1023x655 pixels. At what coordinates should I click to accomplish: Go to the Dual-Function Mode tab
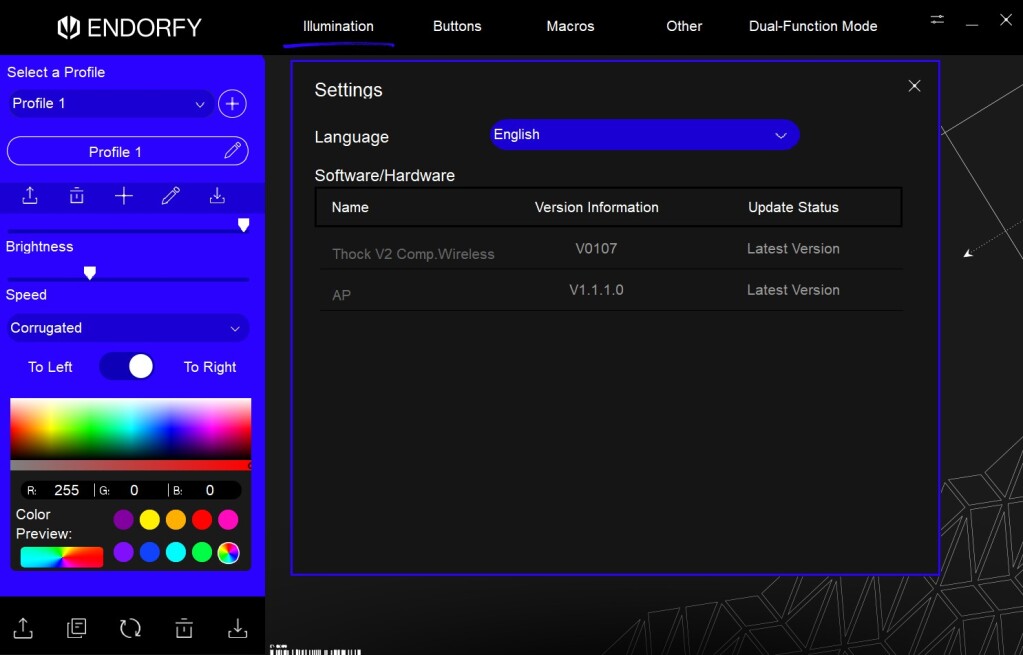pyautogui.click(x=812, y=26)
